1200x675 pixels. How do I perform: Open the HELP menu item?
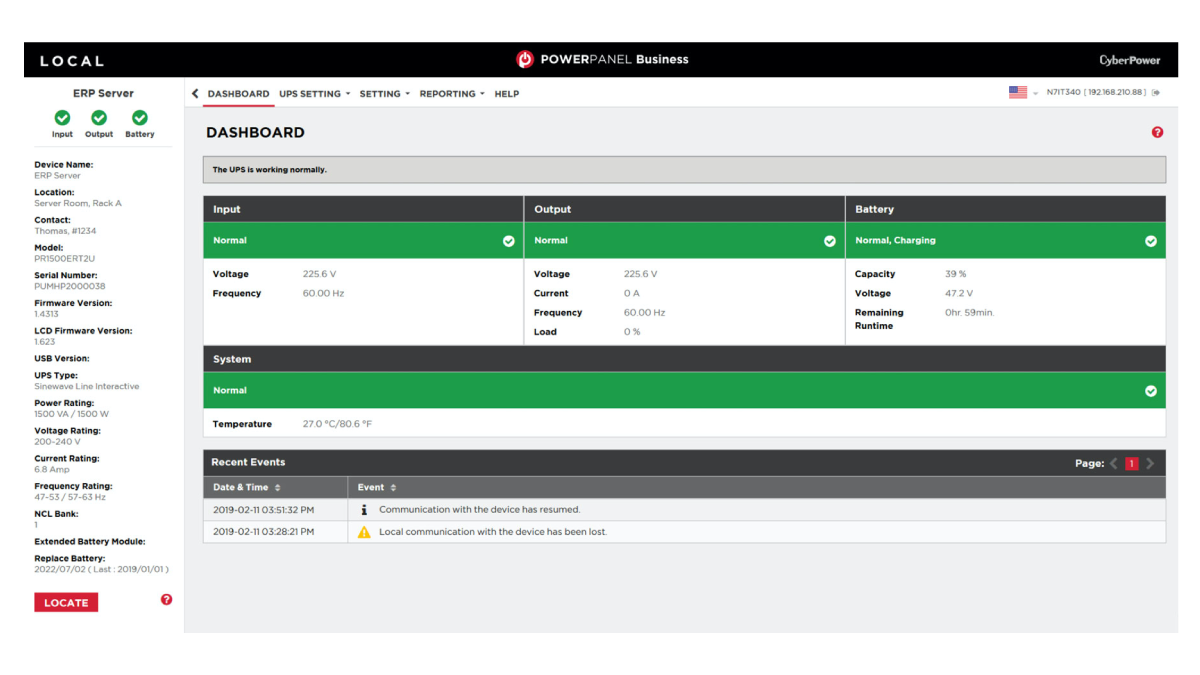(x=506, y=93)
